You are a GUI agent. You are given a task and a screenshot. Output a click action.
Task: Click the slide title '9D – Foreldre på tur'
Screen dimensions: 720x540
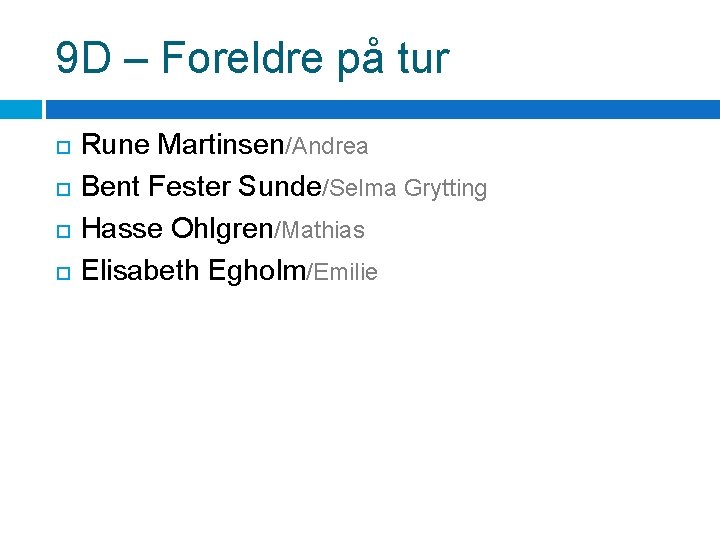(x=253, y=59)
